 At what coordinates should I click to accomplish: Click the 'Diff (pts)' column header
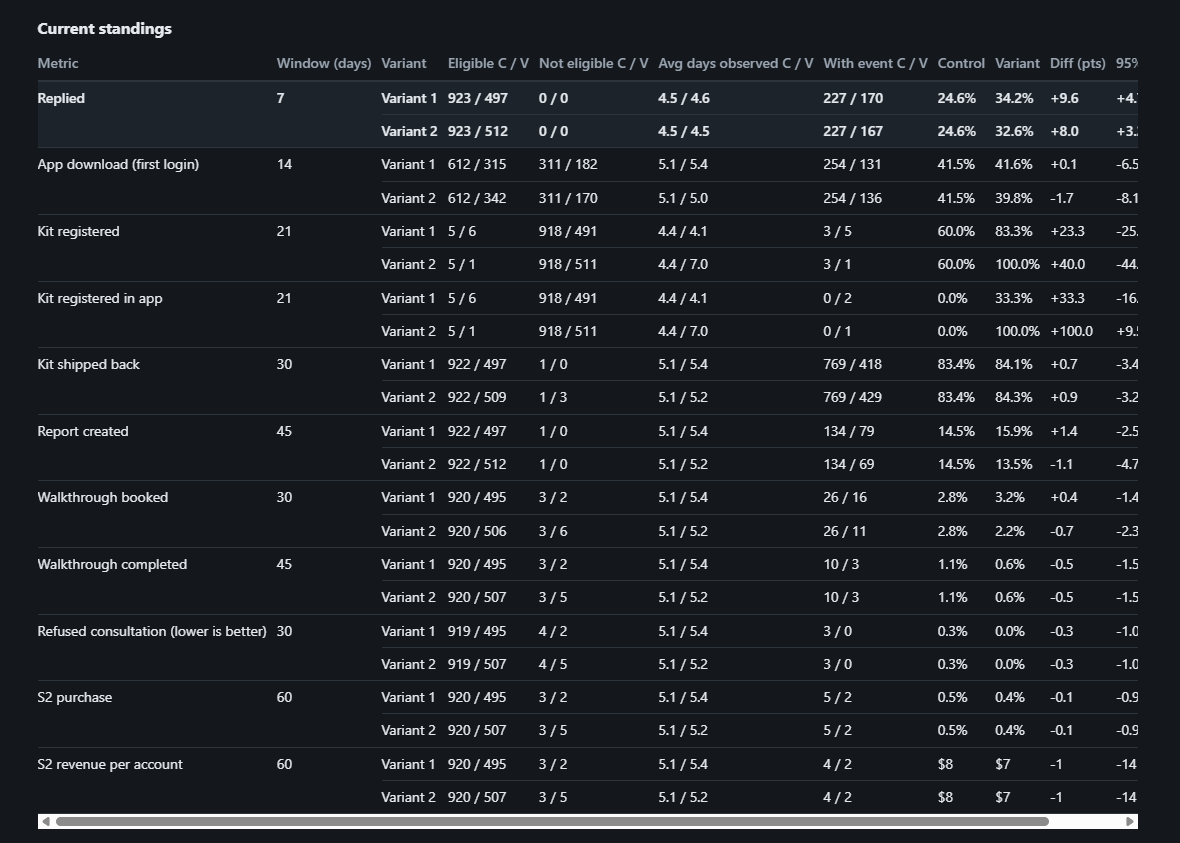(1078, 63)
